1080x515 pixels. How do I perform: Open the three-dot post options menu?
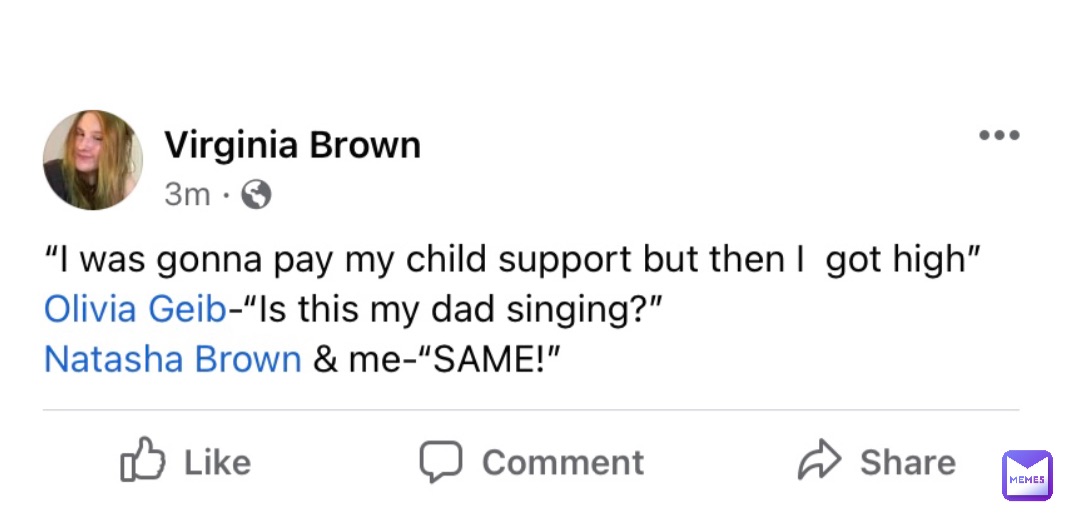998,136
